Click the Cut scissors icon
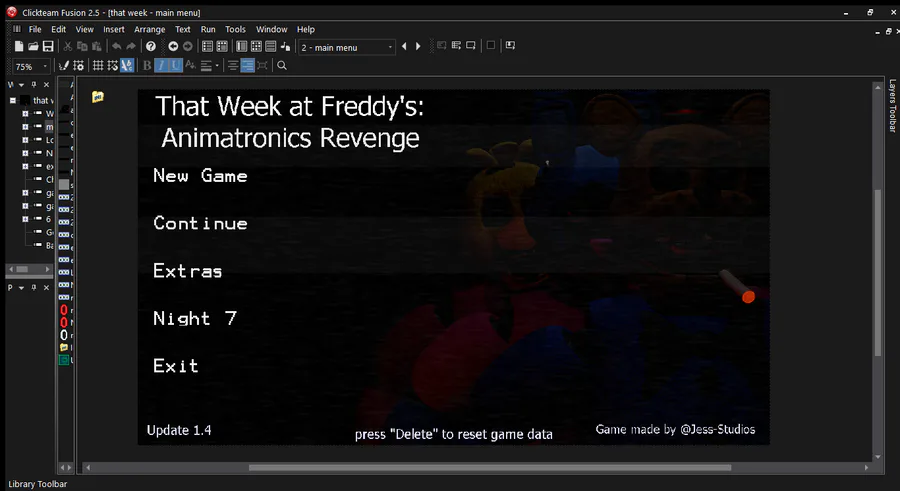Image resolution: width=900 pixels, height=491 pixels. tap(68, 47)
